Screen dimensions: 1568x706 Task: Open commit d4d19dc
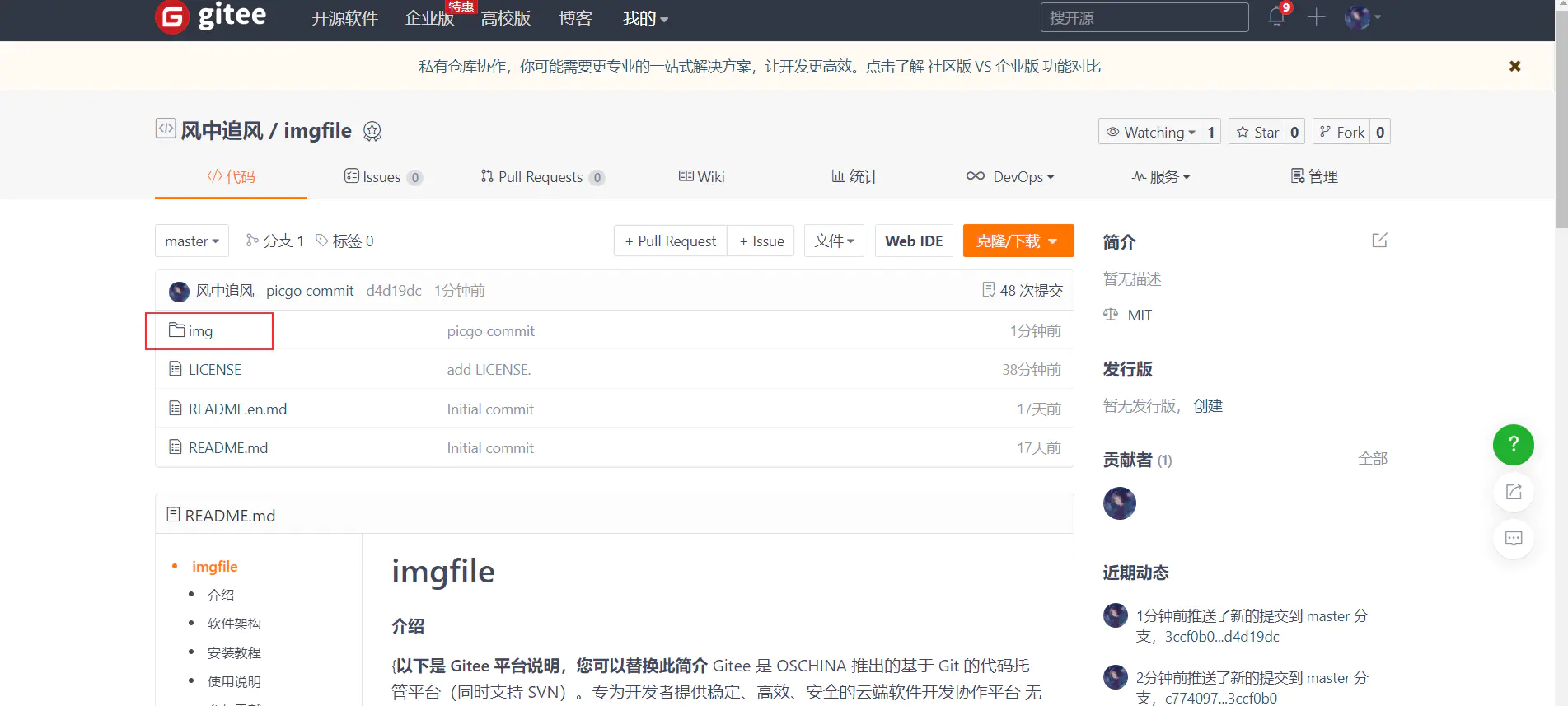[394, 290]
